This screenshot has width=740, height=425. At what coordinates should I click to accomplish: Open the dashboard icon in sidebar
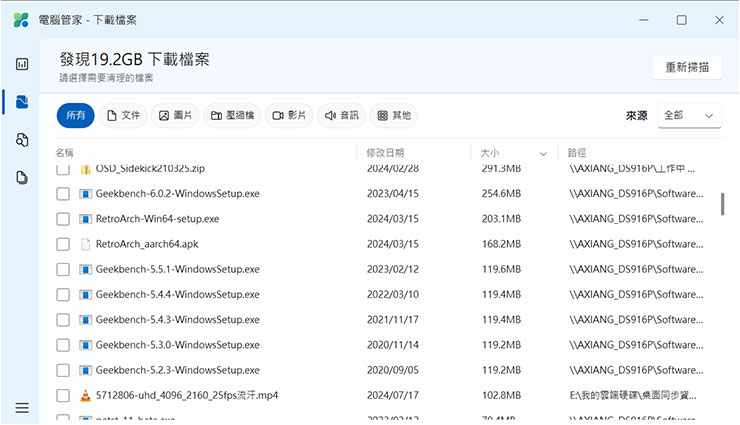click(22, 64)
